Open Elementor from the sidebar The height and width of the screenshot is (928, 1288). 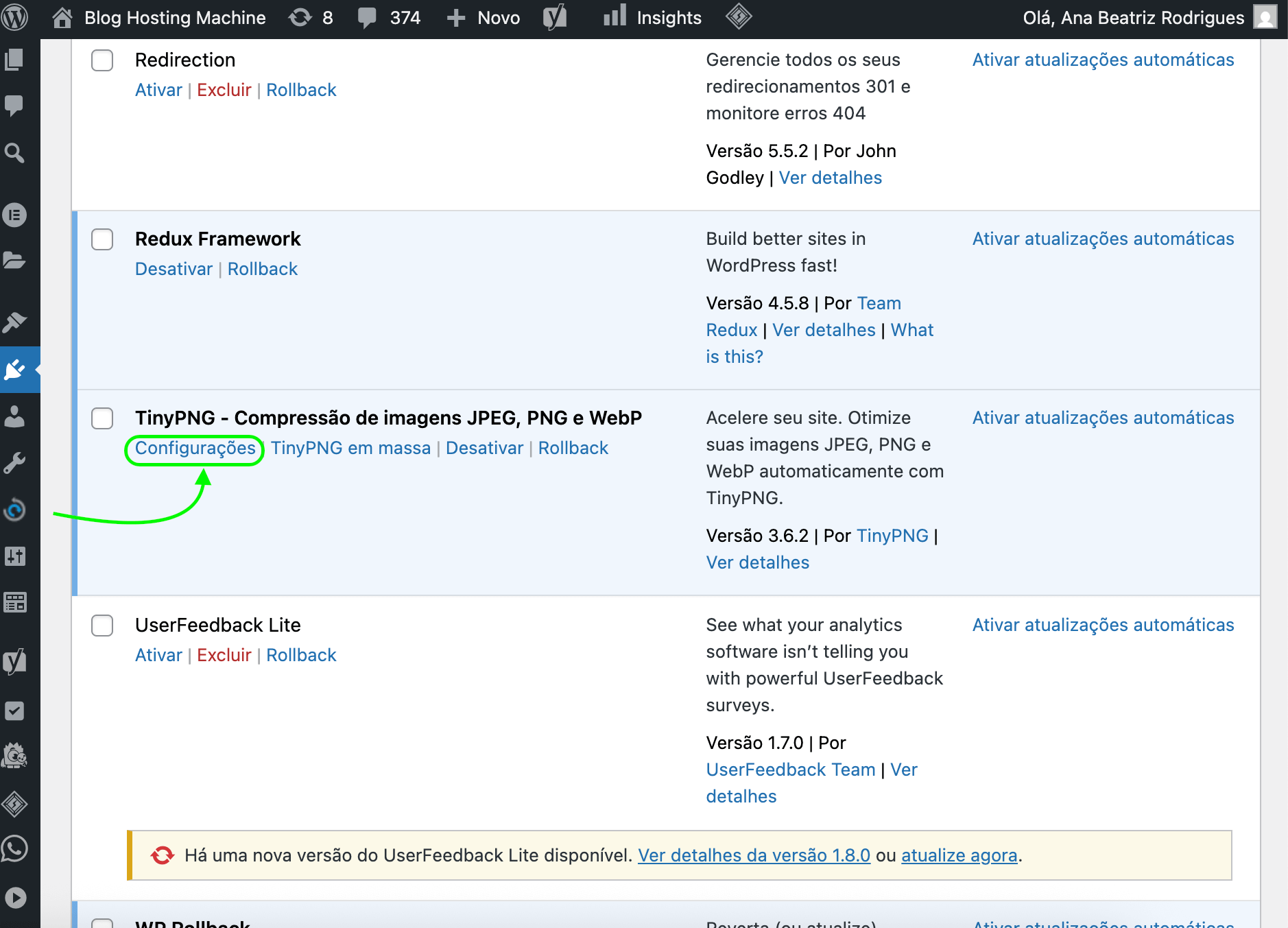(x=14, y=215)
